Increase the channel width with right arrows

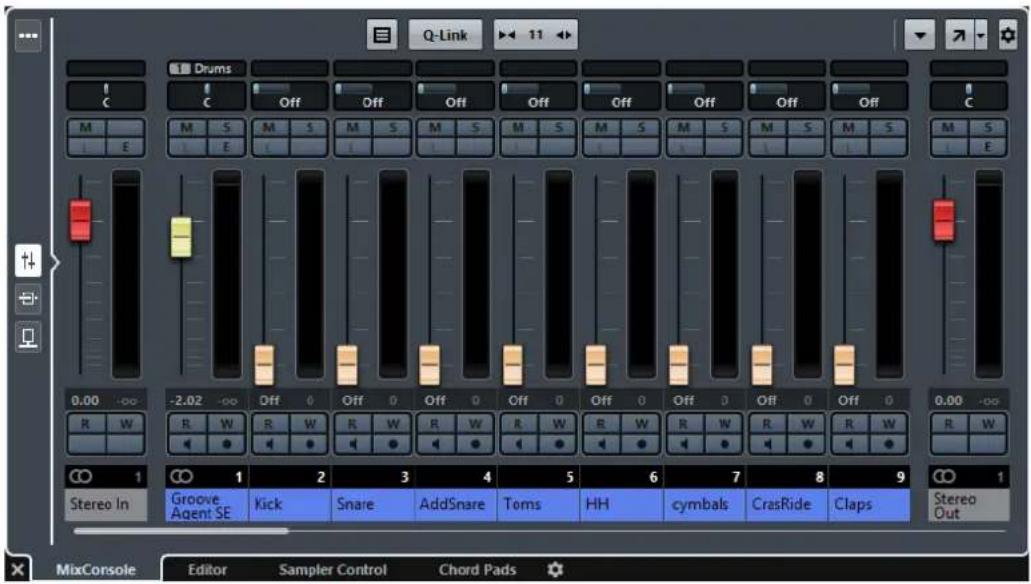tap(564, 35)
